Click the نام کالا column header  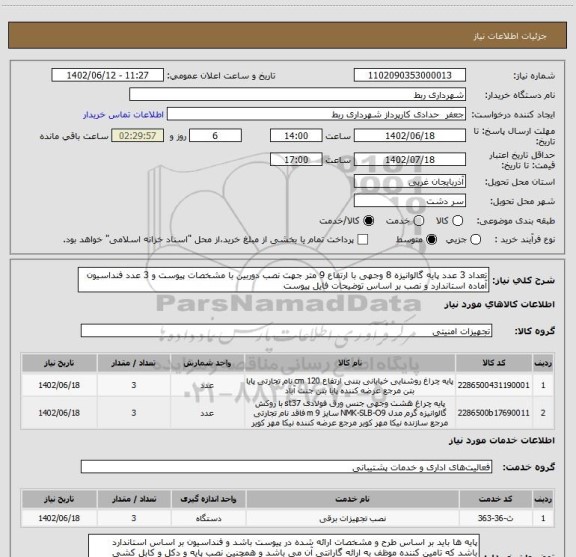click(x=350, y=363)
